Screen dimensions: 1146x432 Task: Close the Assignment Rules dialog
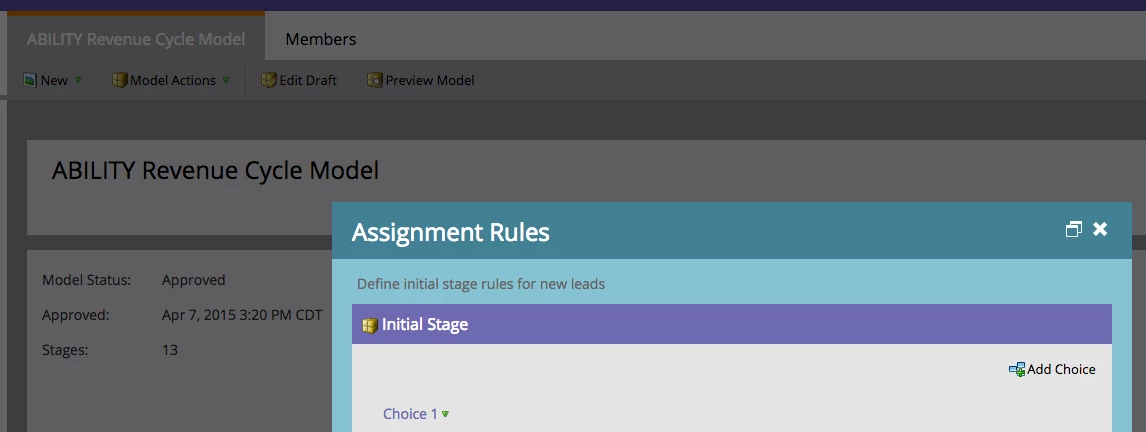click(1100, 230)
